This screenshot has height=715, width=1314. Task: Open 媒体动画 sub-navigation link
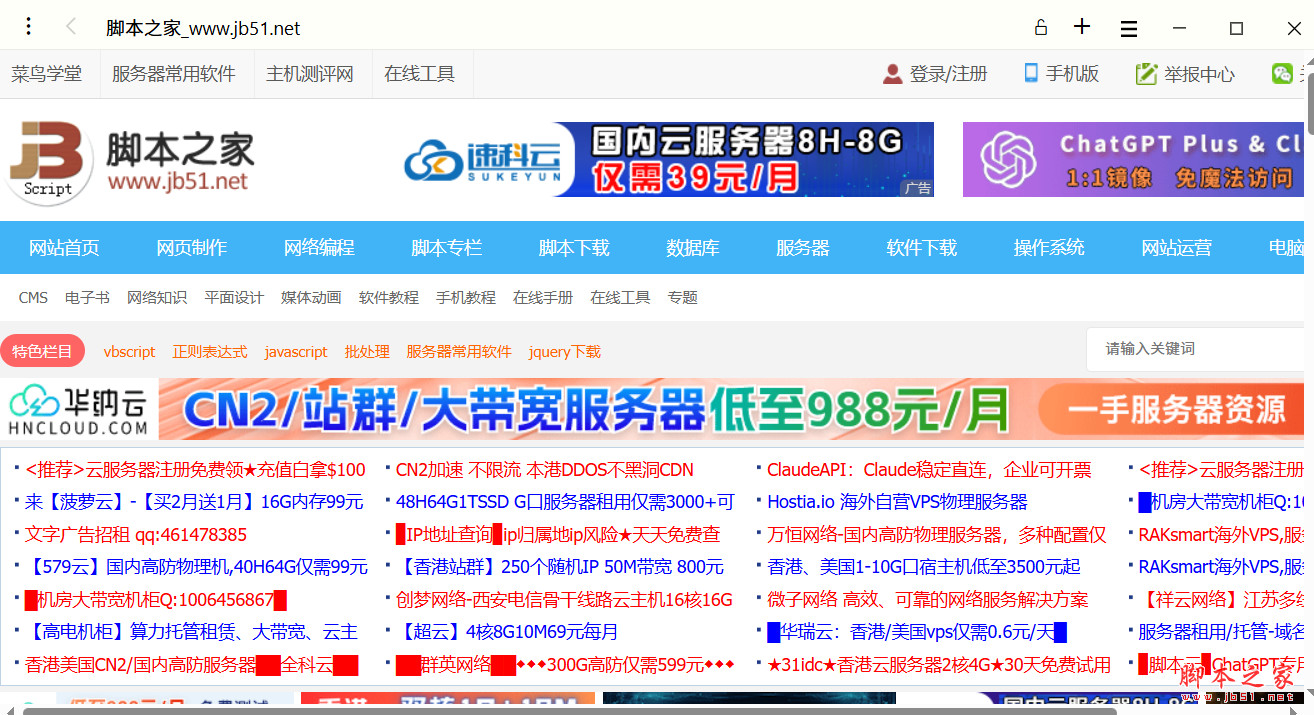311,298
